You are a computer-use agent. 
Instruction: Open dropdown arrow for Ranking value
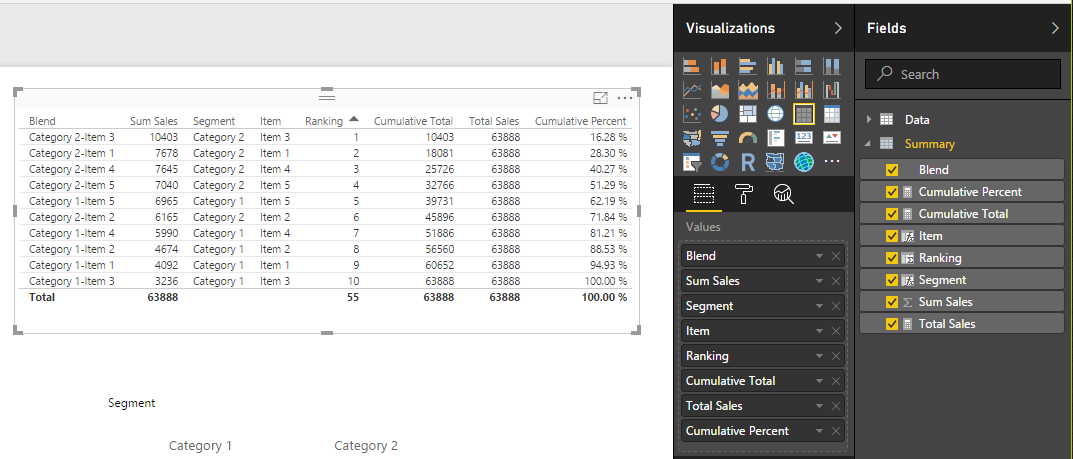[x=819, y=356]
